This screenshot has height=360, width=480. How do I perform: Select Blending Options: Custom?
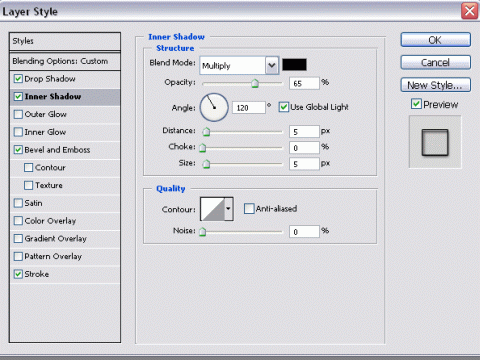point(65,61)
